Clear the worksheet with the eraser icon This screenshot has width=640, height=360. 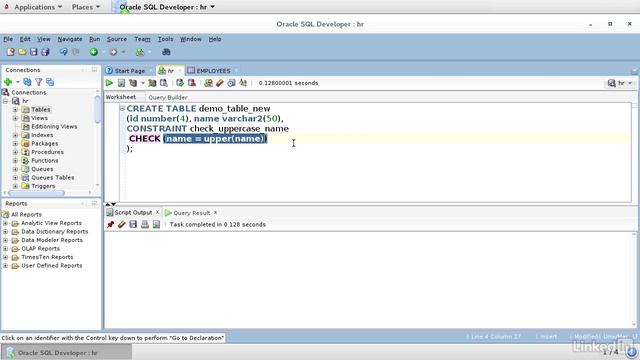(220, 83)
